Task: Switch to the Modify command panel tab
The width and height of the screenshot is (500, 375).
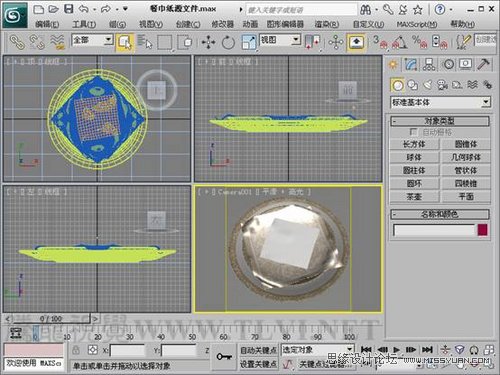Action: [411, 64]
